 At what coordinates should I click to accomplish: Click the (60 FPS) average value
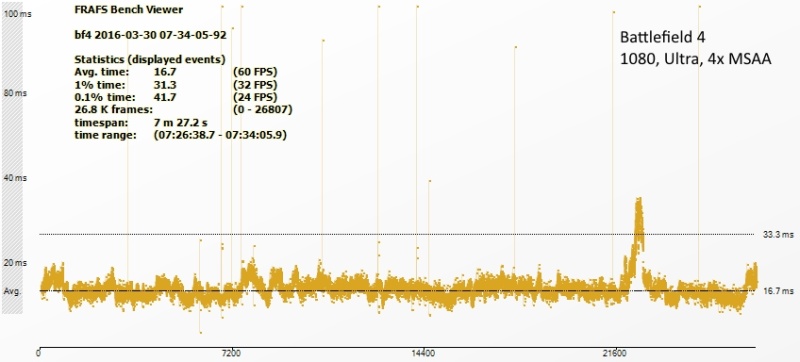click(255, 71)
